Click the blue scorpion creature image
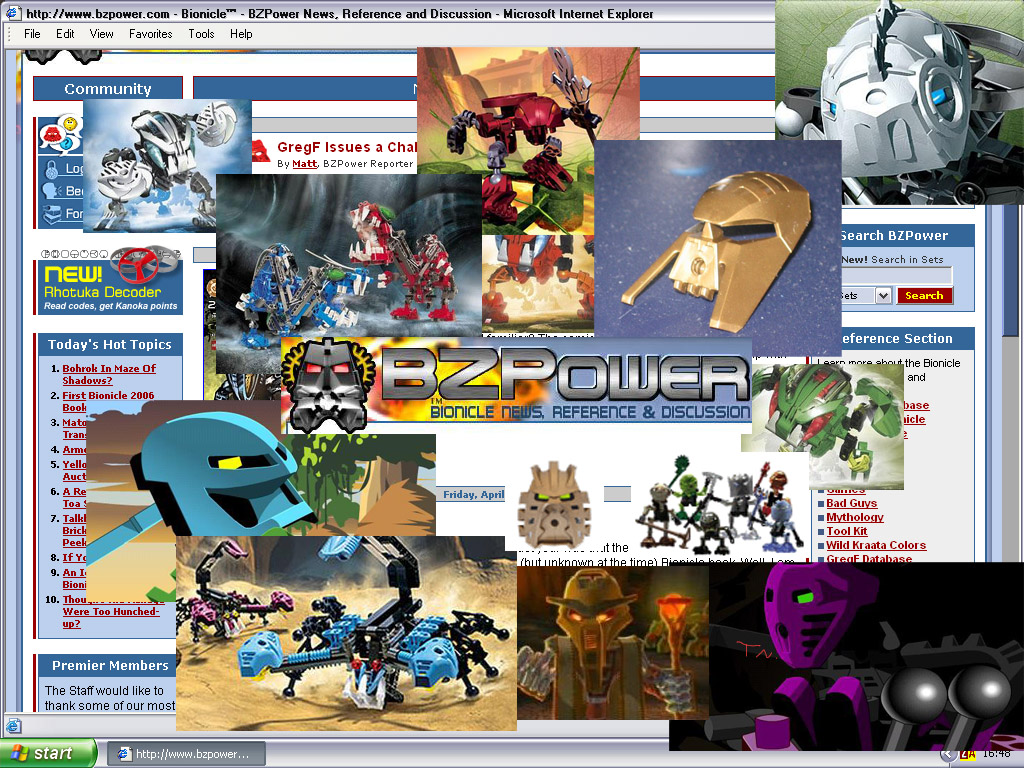Image resolution: width=1024 pixels, height=768 pixels. (x=346, y=633)
